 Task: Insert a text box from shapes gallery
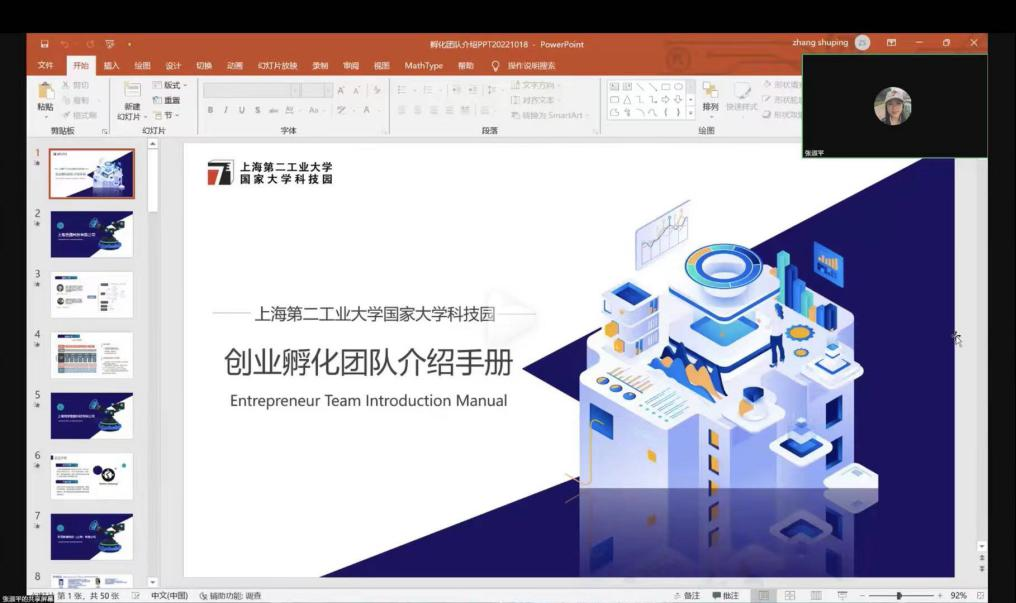click(614, 86)
